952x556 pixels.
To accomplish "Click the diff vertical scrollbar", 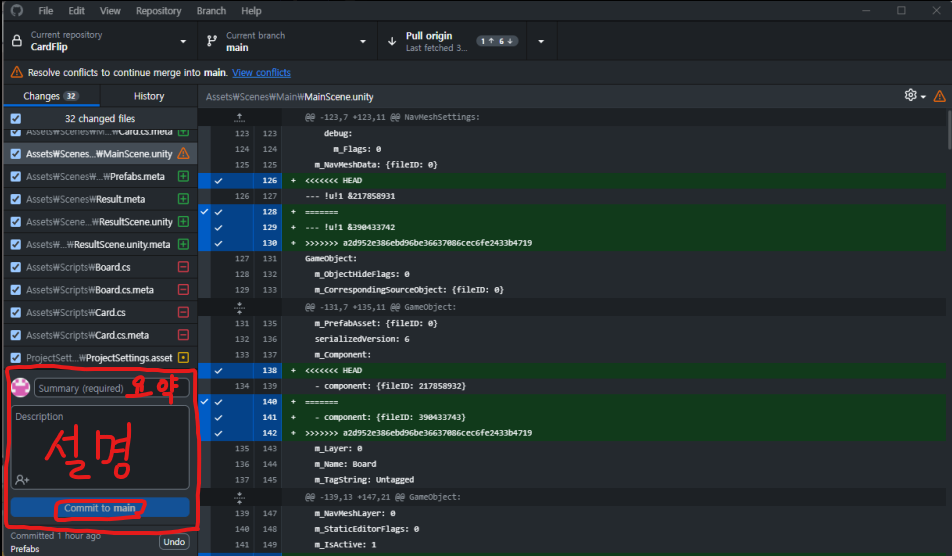I will click(x=948, y=129).
